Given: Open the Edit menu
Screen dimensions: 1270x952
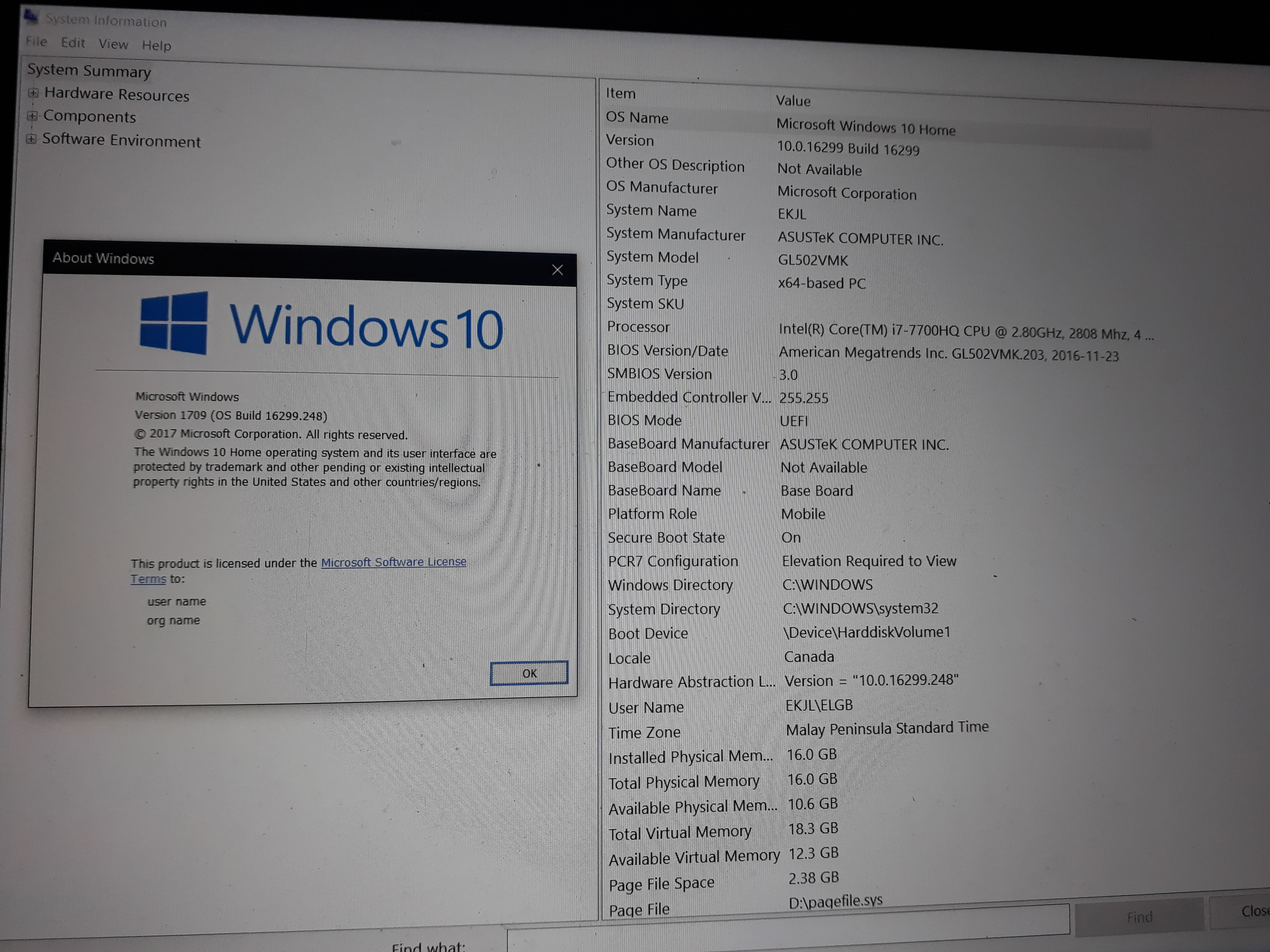Looking at the screenshot, I should [x=73, y=43].
